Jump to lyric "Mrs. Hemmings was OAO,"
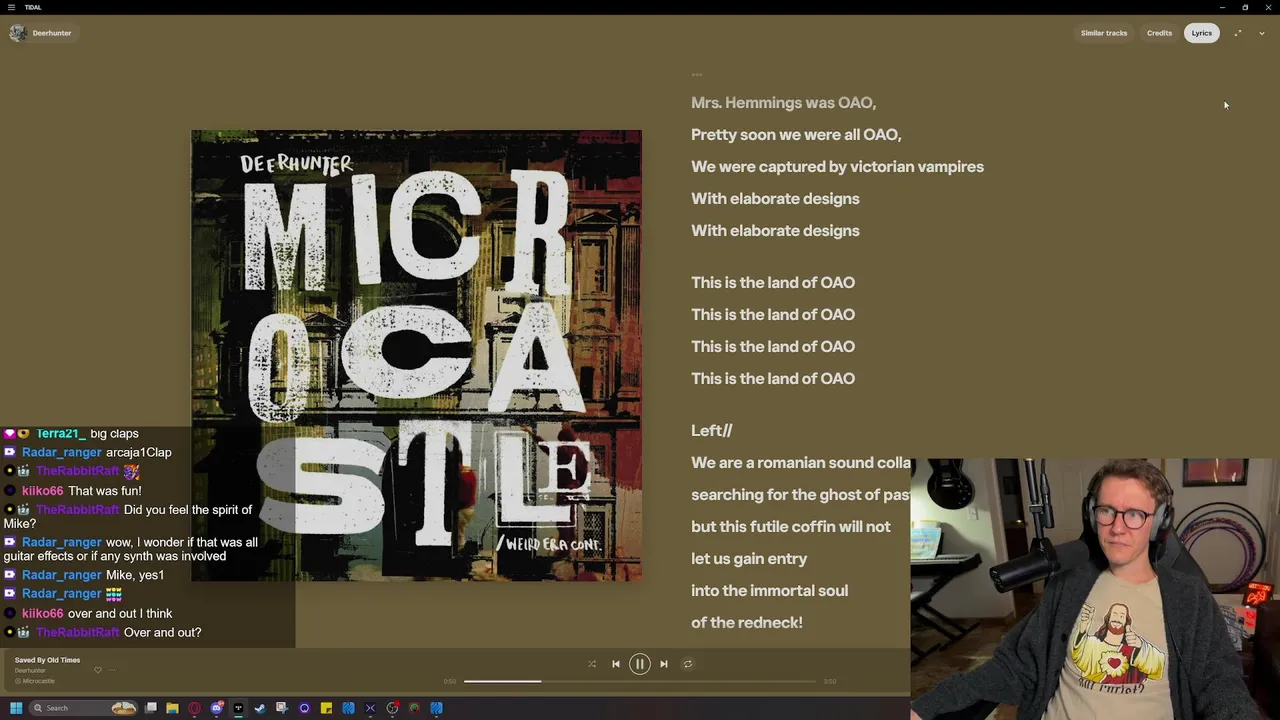 [783, 102]
